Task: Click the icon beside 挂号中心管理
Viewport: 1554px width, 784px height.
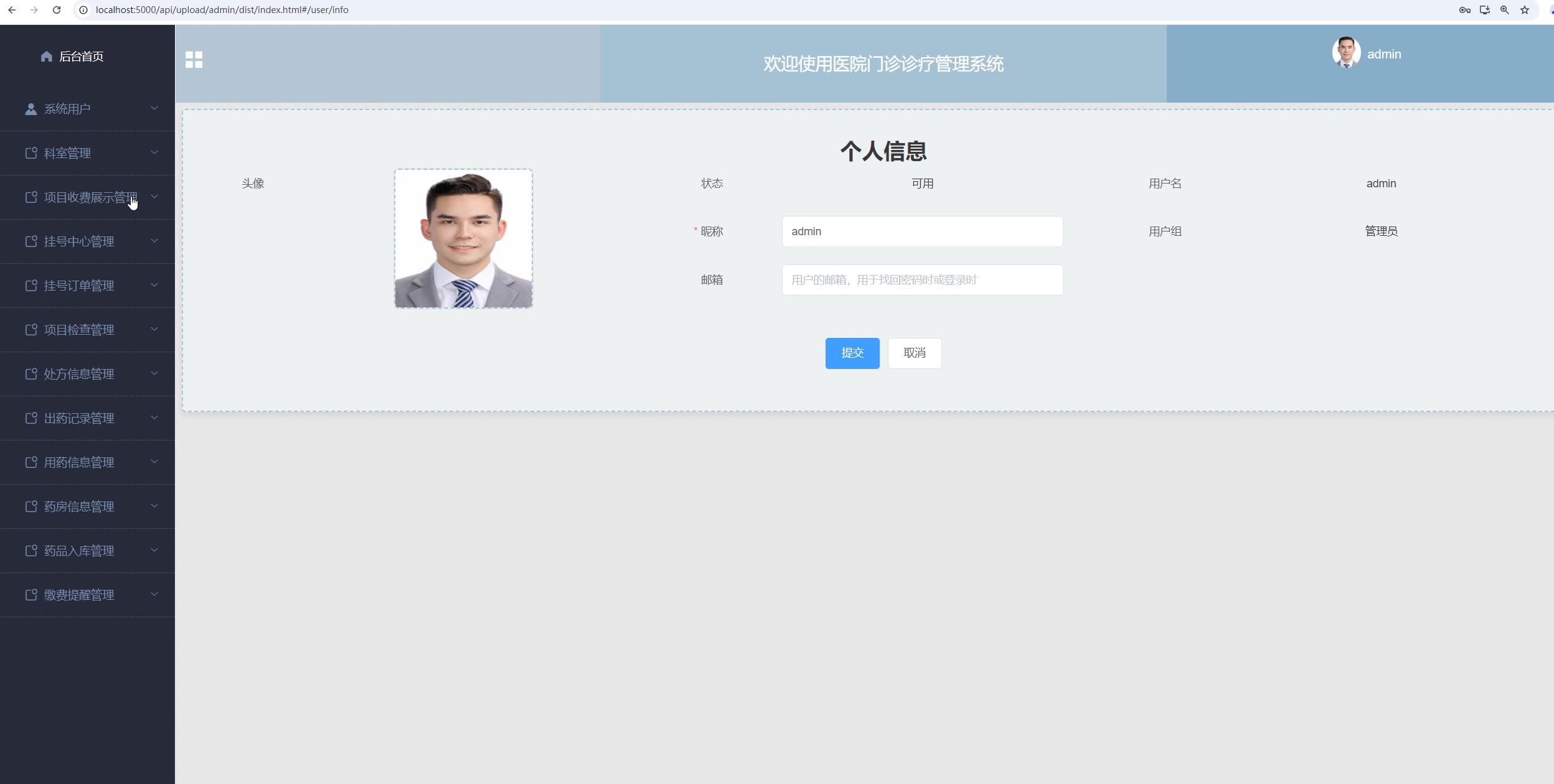Action: coord(31,241)
